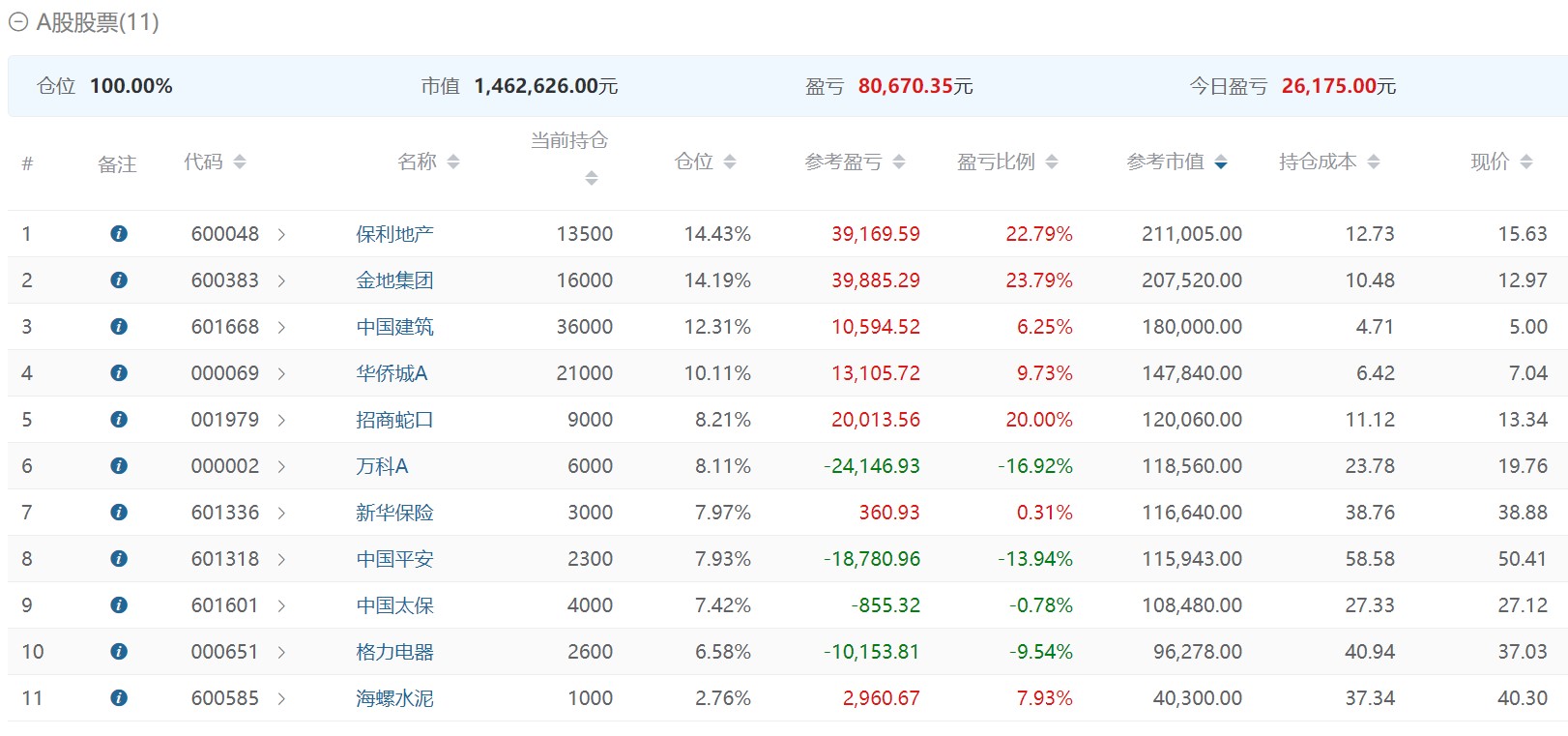Click the info icon for 万科A
Image resolution: width=1568 pixels, height=736 pixels.
coord(119,466)
